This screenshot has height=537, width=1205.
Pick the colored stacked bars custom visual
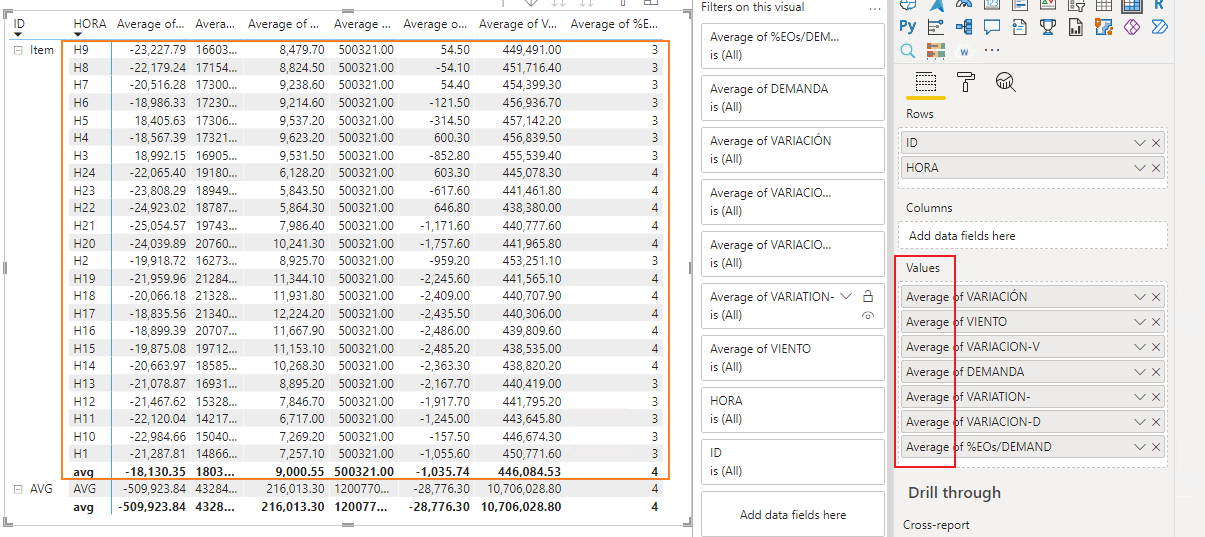[x=936, y=51]
